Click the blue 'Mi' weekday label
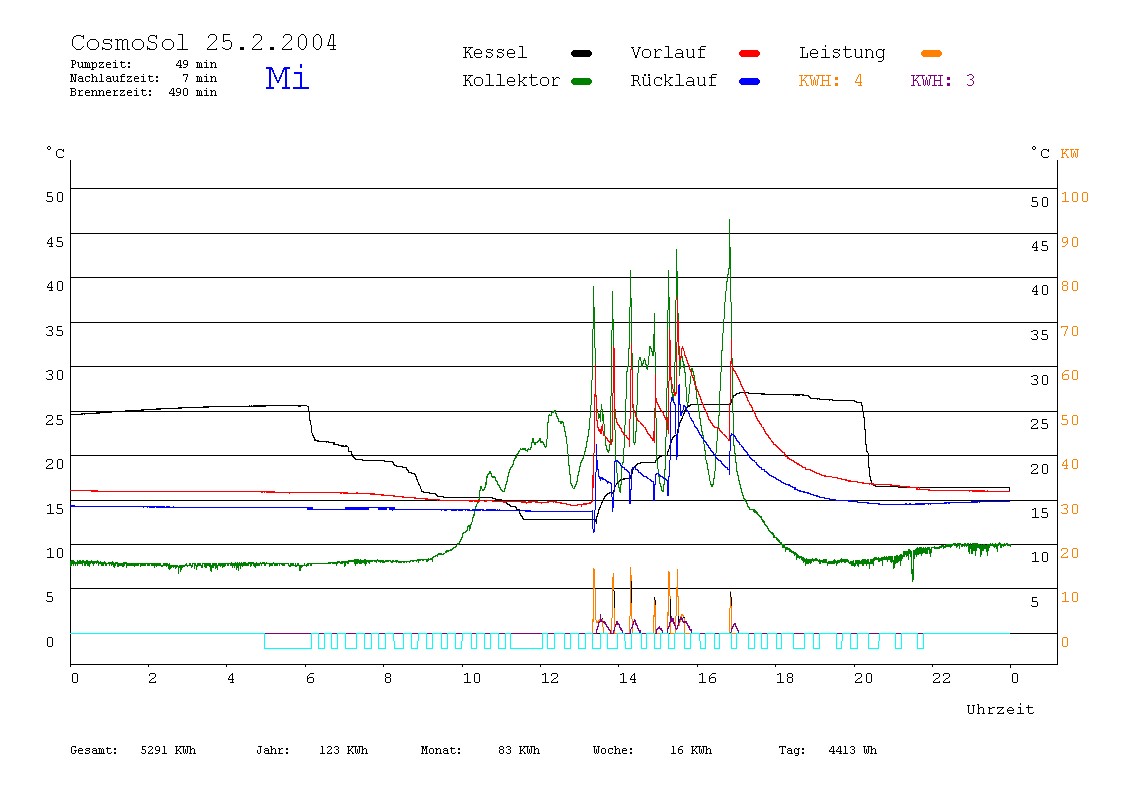The width and height of the screenshot is (1148, 812). (287, 78)
